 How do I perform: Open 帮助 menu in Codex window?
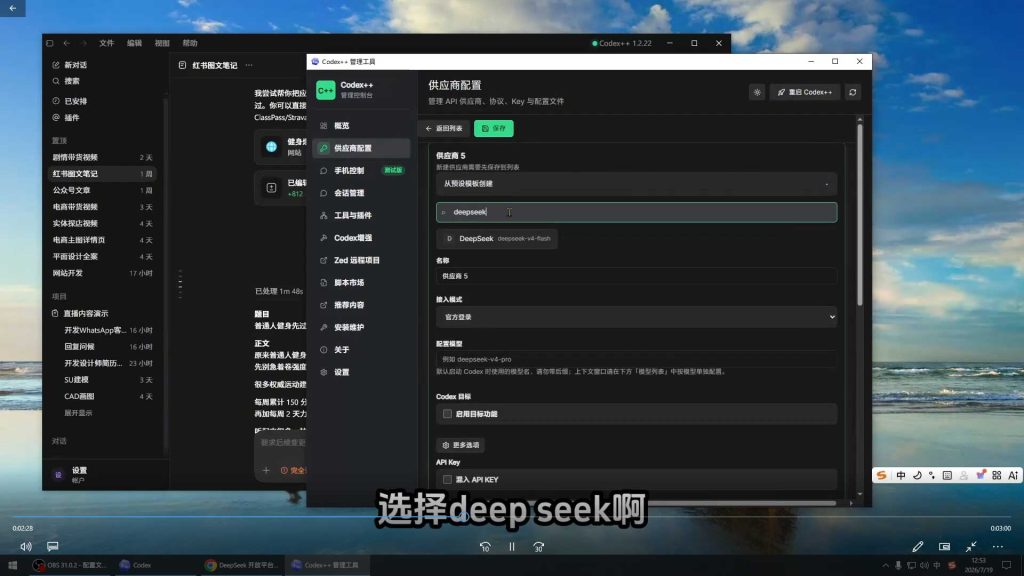190,43
